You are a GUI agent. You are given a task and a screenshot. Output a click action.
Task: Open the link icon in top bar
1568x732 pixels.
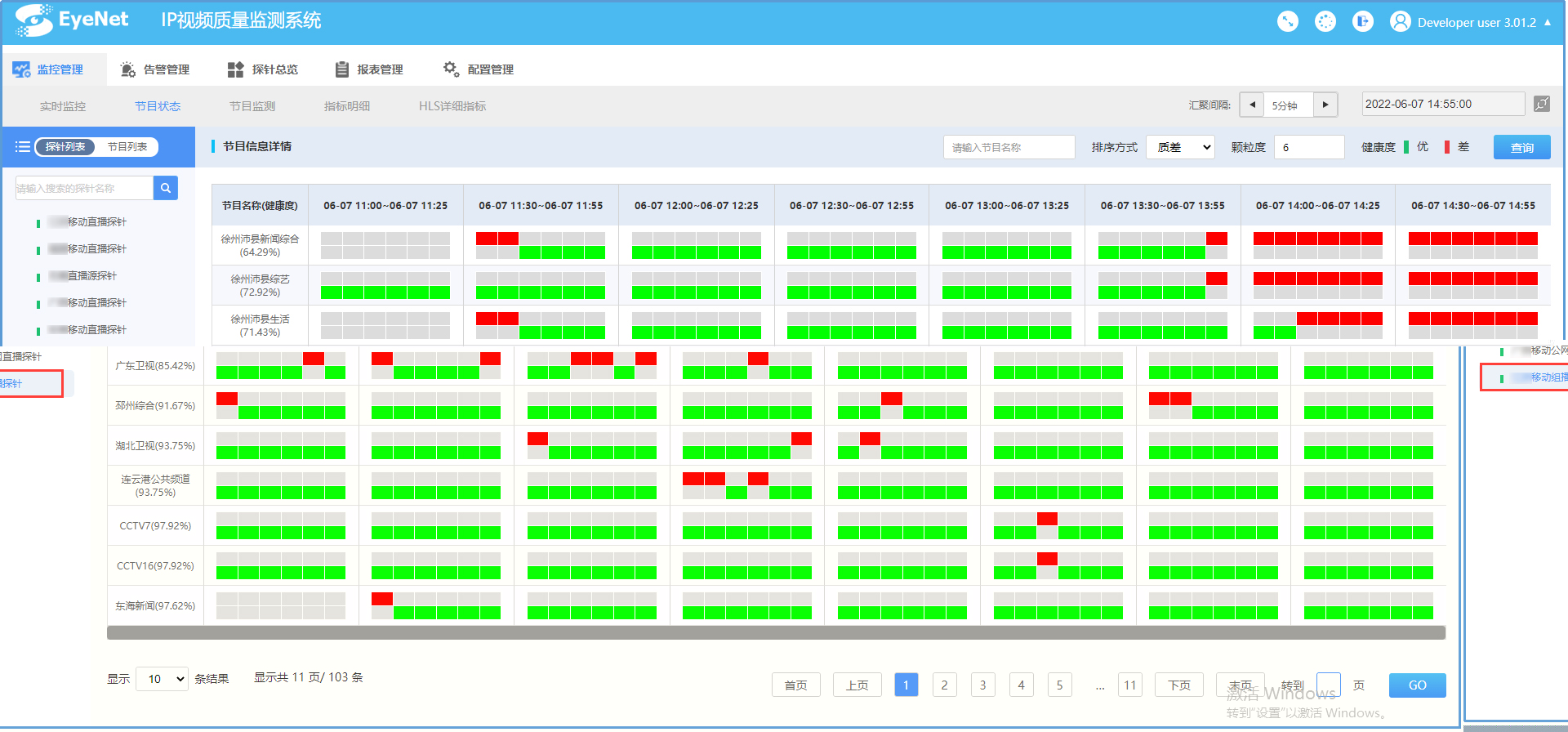pyautogui.click(x=1288, y=22)
